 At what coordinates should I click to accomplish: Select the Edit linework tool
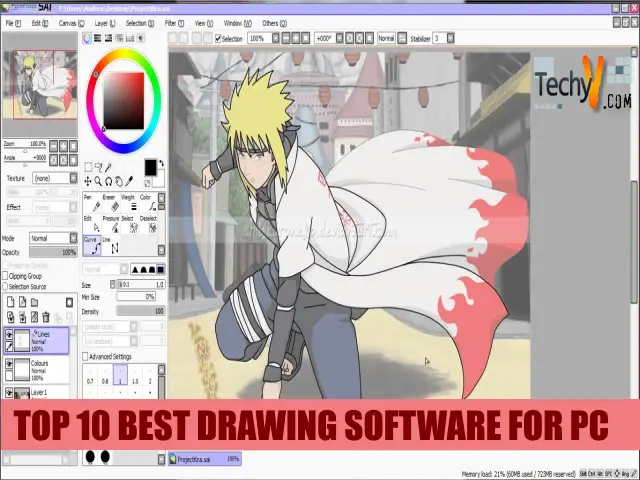92,224
